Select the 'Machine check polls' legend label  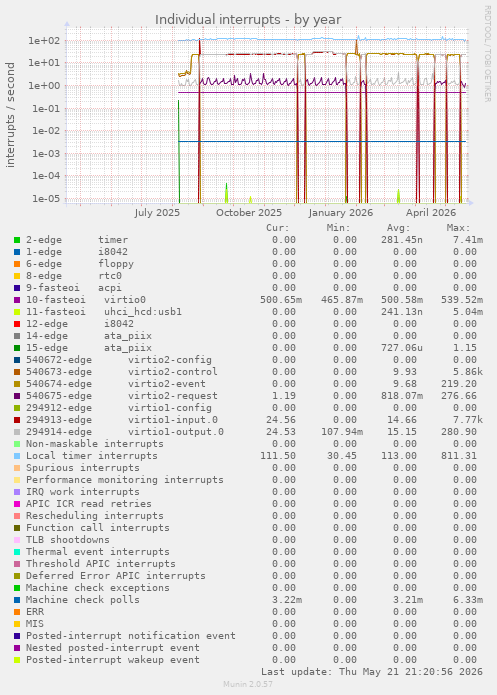click(x=82, y=600)
